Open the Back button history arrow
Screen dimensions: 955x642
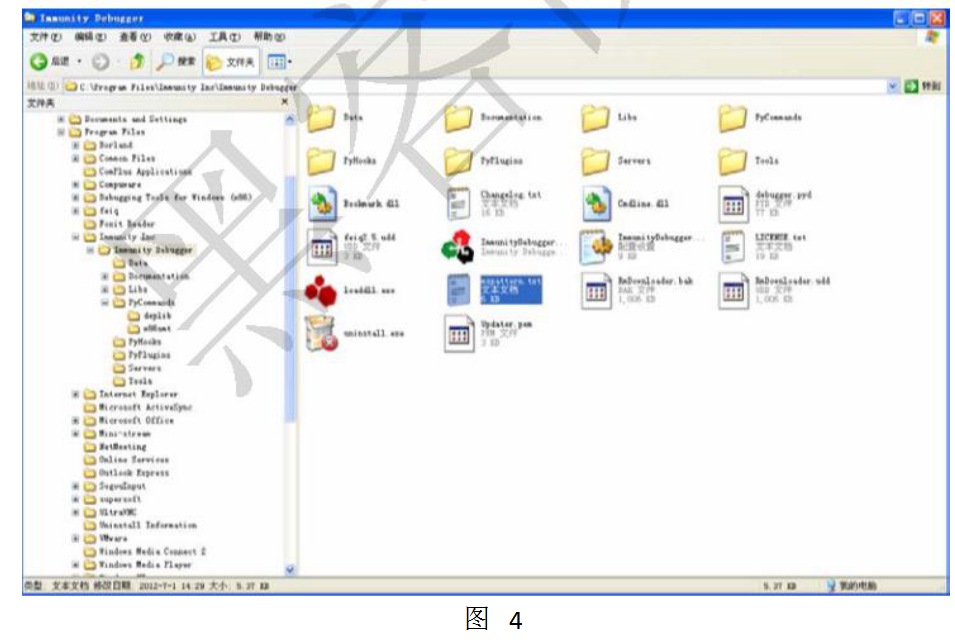[79, 62]
